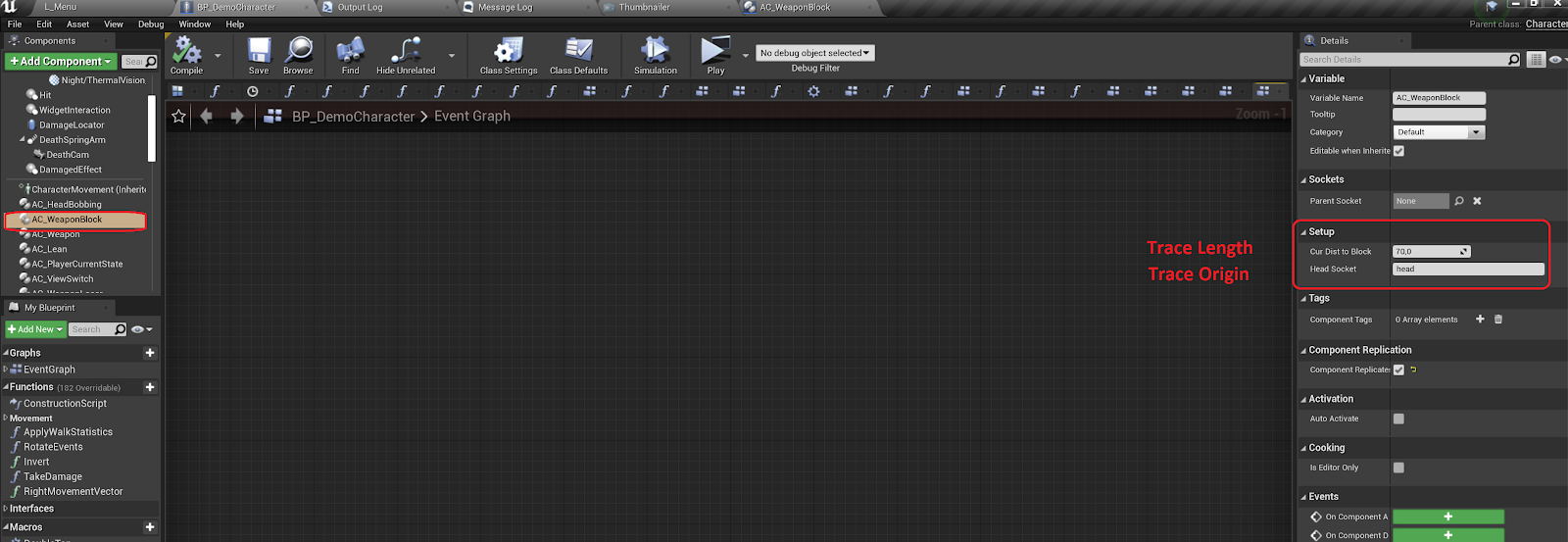This screenshot has width=1568, height=542.
Task: Empty the Component Tags array
Action: 1498,320
